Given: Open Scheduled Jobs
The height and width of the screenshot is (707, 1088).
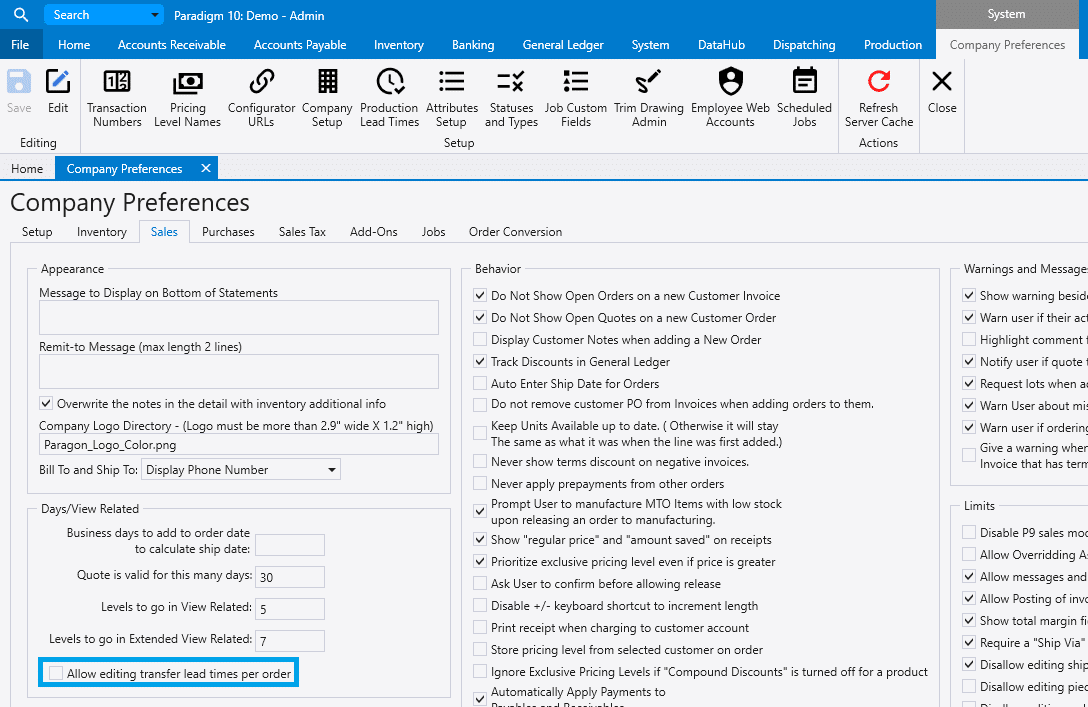Looking at the screenshot, I should 804,98.
